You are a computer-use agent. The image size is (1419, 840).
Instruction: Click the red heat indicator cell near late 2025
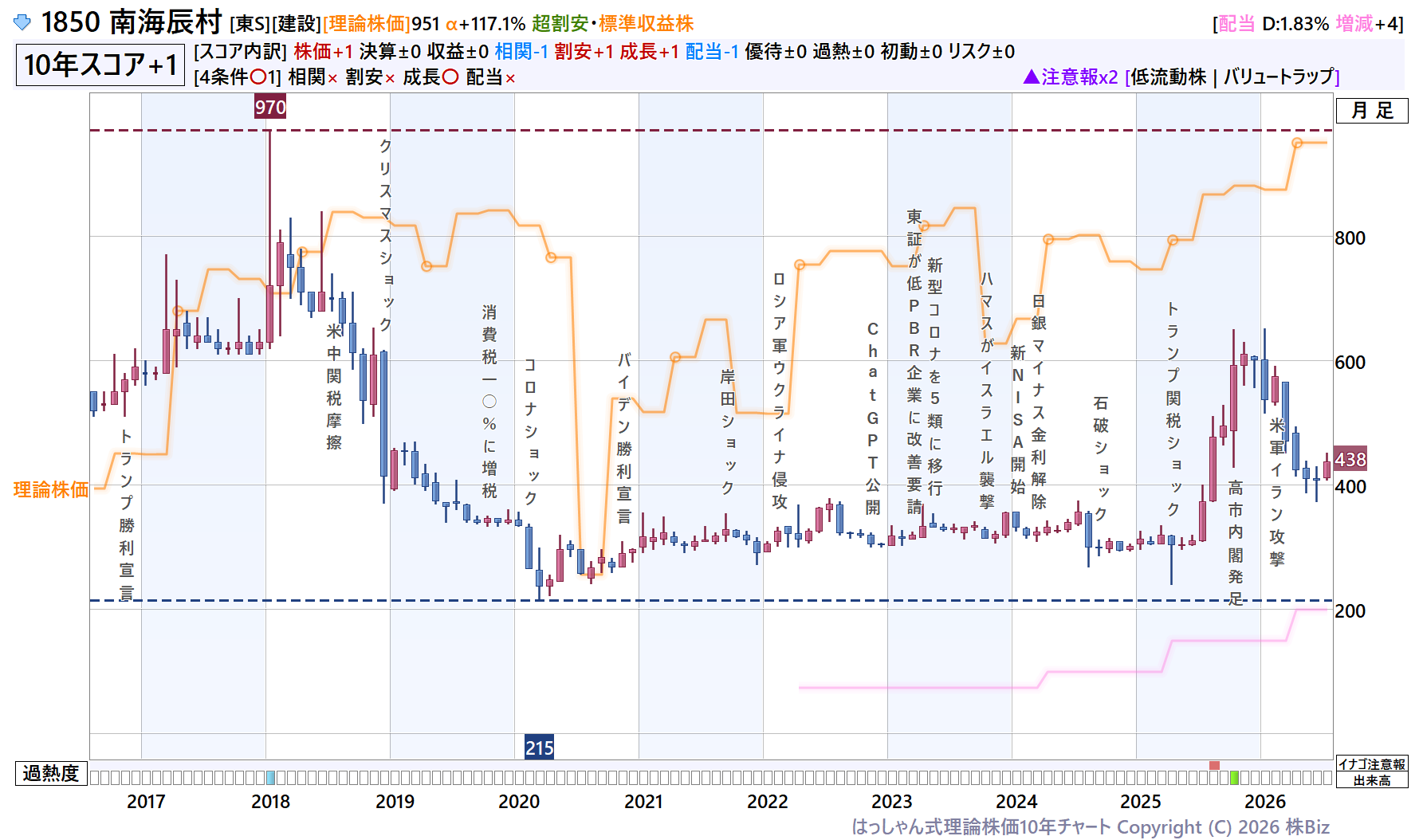[1214, 765]
